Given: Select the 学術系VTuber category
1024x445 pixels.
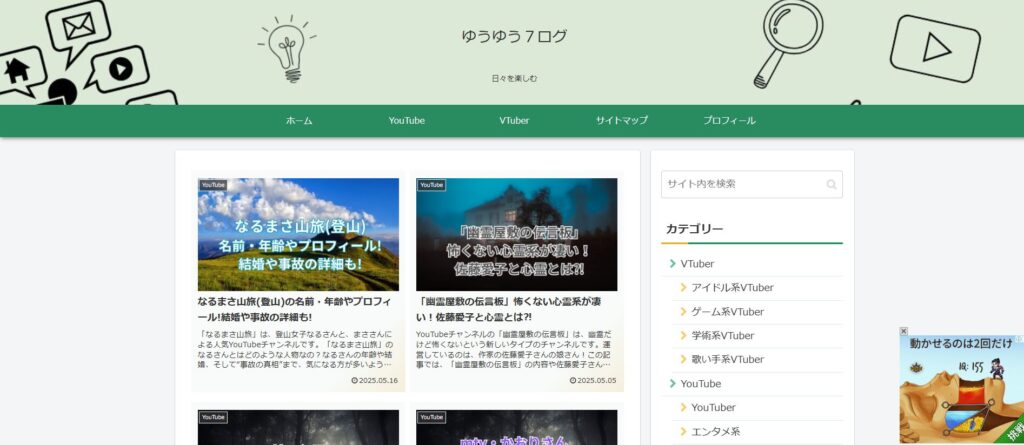Looking at the screenshot, I should (723, 336).
